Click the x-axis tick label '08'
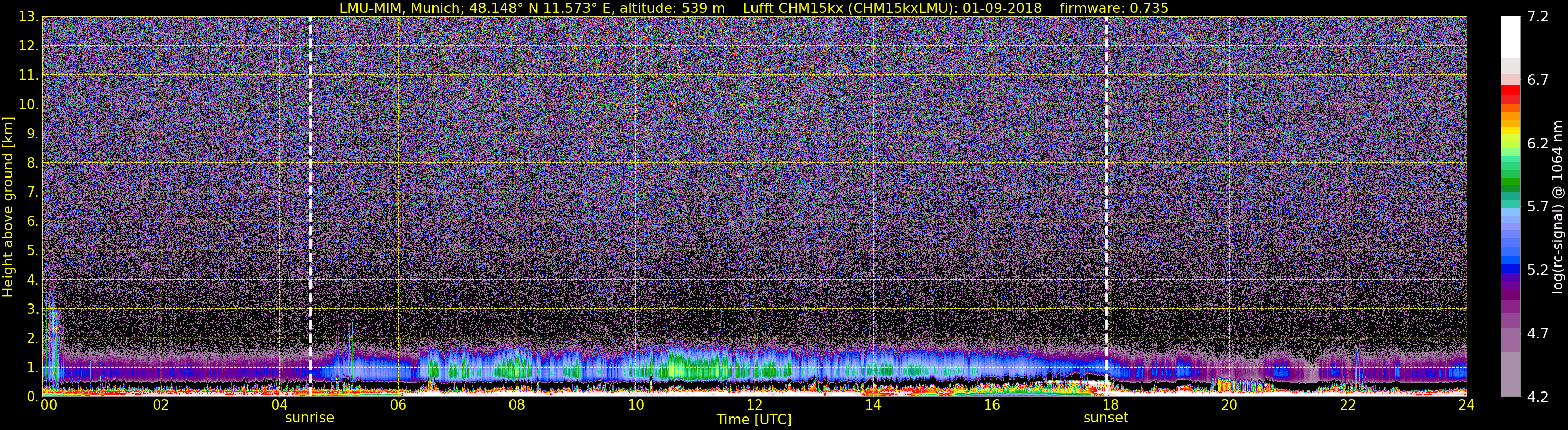Viewport: 1568px width, 430px height. [x=517, y=406]
